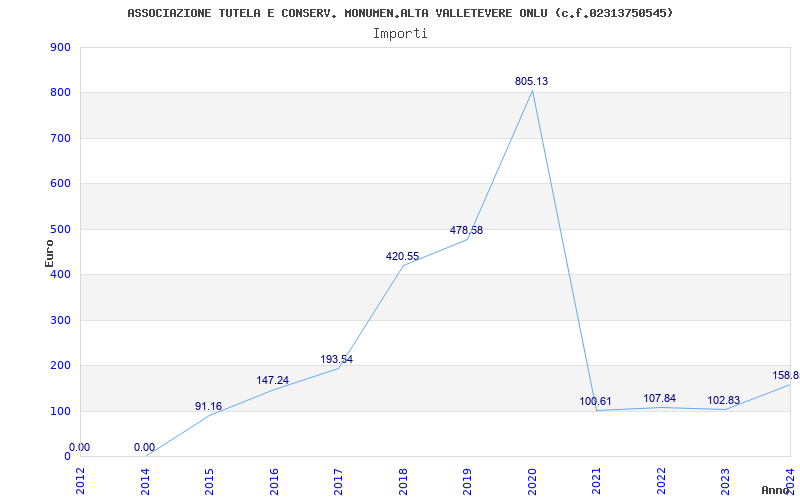
Task: Select the 2019 x-axis year label
Action: tap(467, 482)
